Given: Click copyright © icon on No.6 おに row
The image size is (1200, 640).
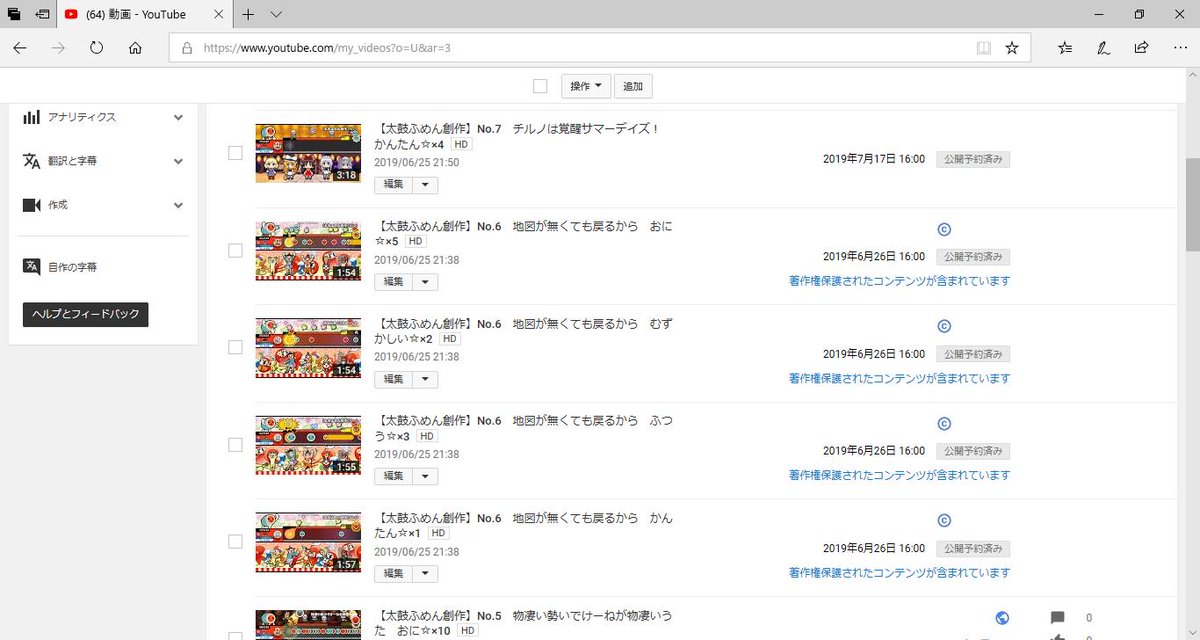Looking at the screenshot, I should pos(943,229).
